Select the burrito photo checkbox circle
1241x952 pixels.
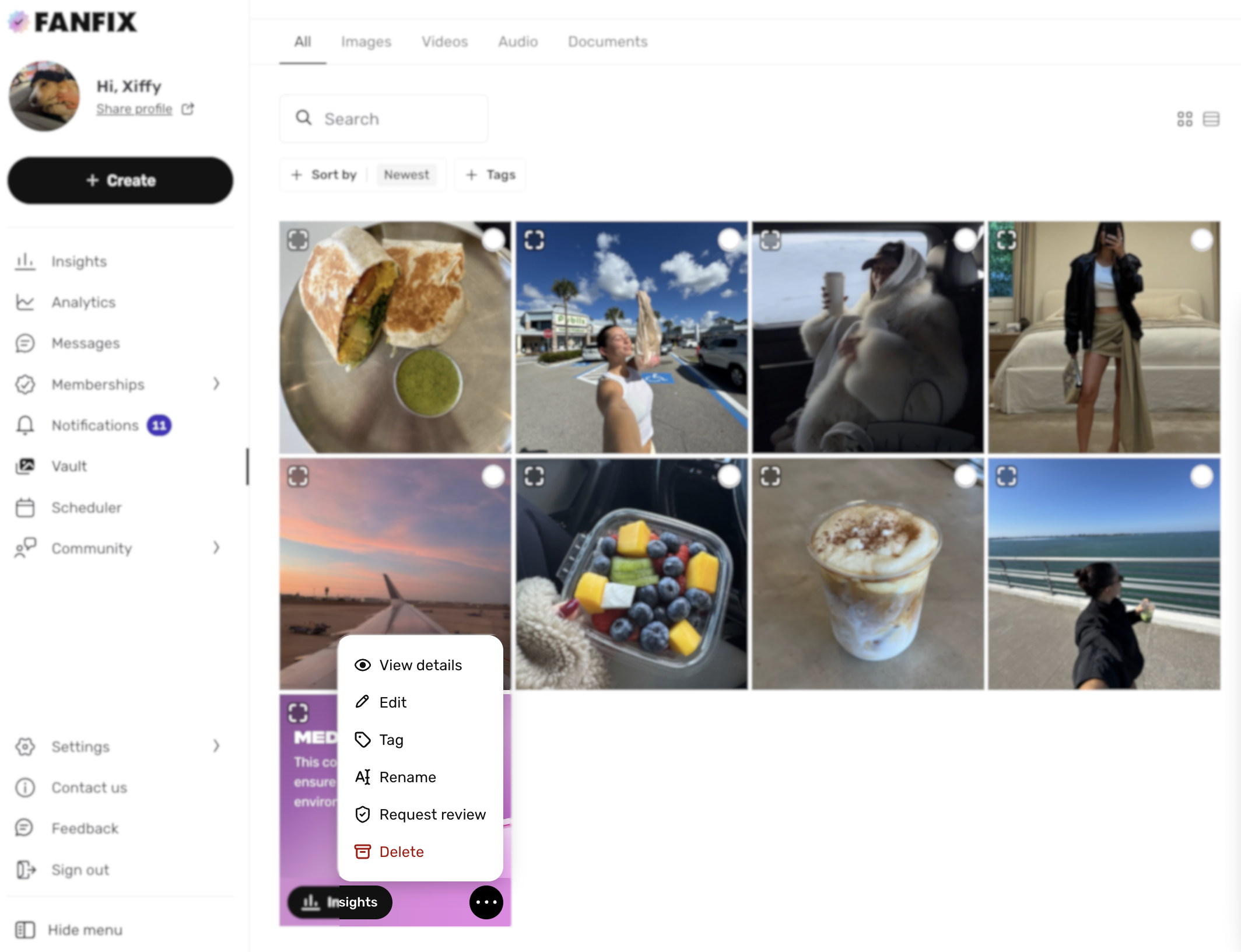(x=493, y=240)
